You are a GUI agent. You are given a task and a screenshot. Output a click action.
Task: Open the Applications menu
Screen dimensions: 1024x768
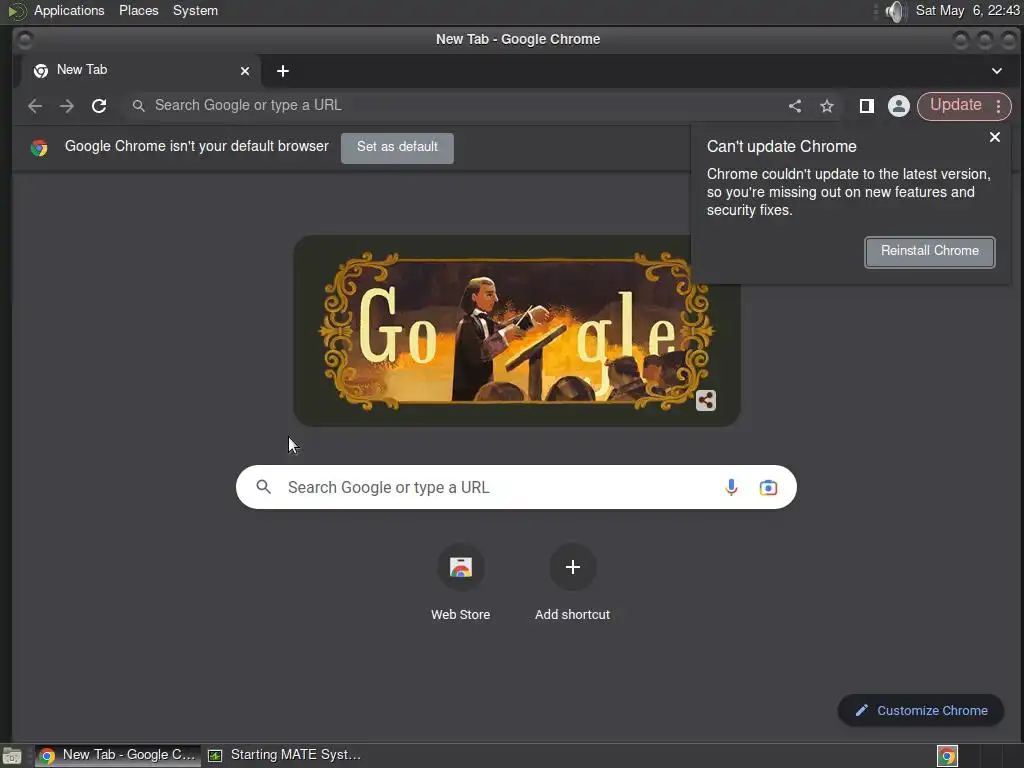[x=69, y=11]
